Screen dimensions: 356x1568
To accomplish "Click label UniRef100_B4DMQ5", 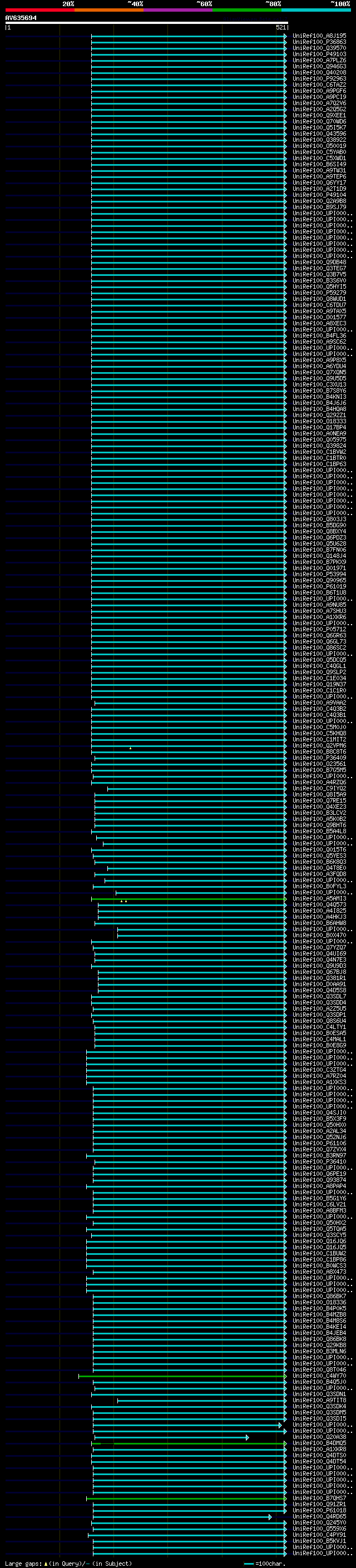I will 319,1443.
